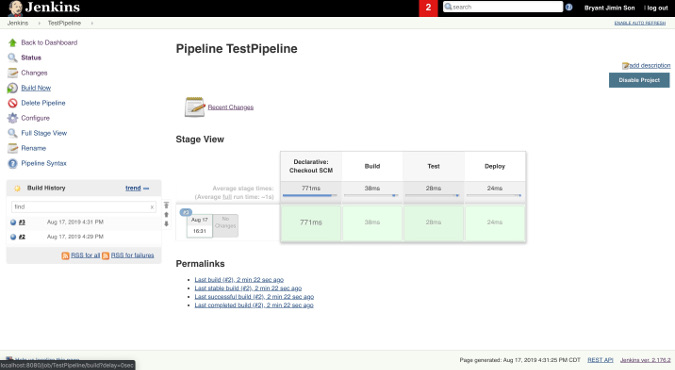Click the Back to Dashboard arrow icon

(x=12, y=43)
